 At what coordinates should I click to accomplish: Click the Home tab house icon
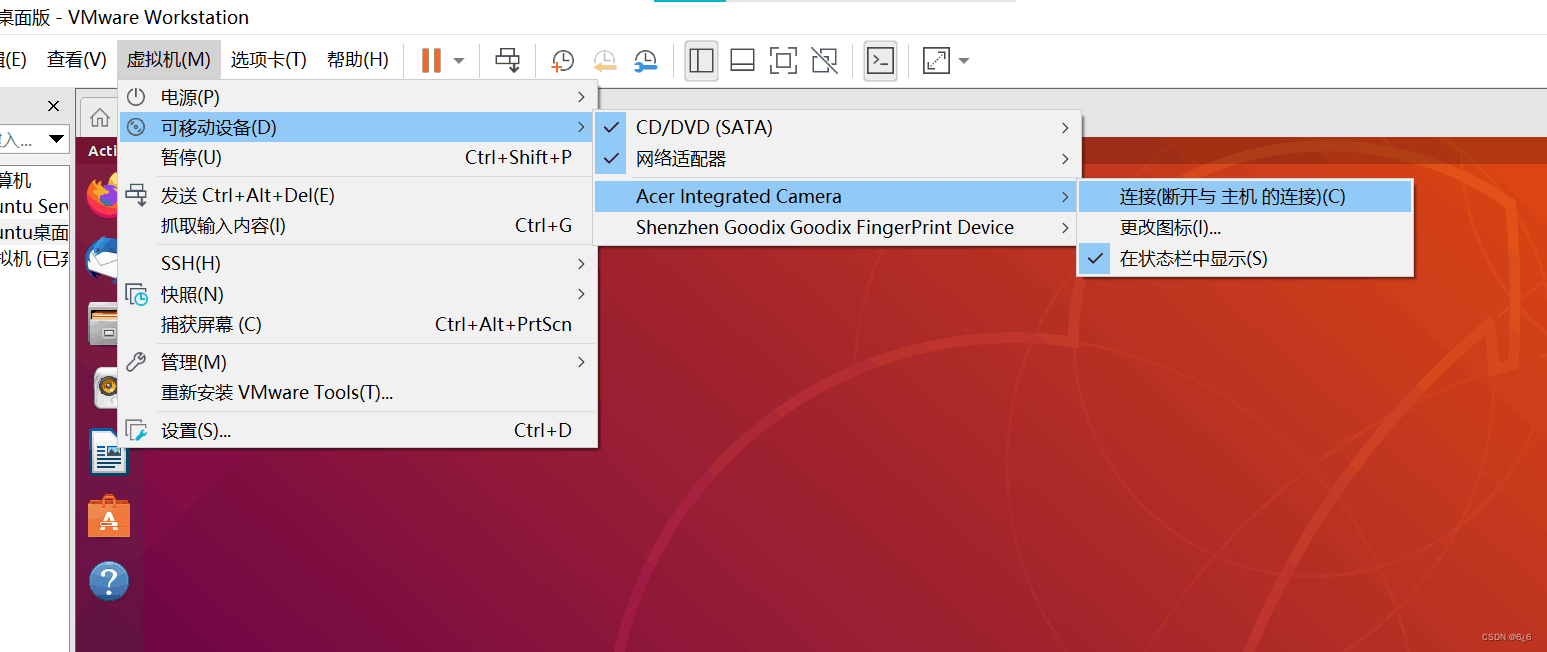100,117
